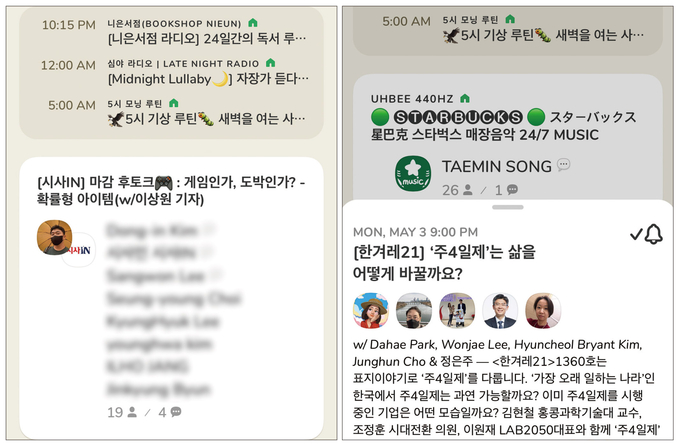View masked host avatar in 시사IN room
680x444 pixels.
pos(54,237)
